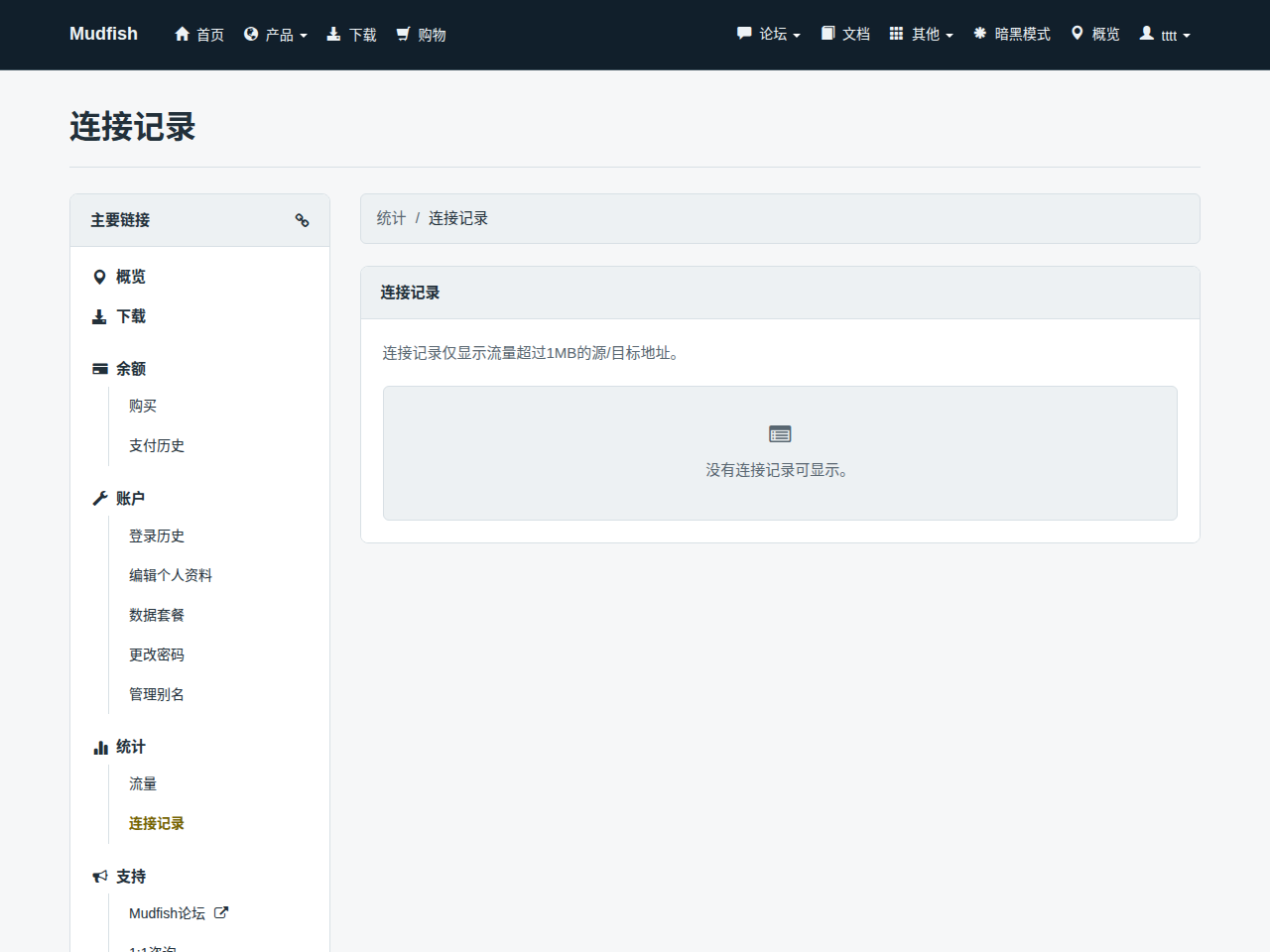Open 登录历史 under 账户
The width and height of the screenshot is (1270, 952).
157,535
